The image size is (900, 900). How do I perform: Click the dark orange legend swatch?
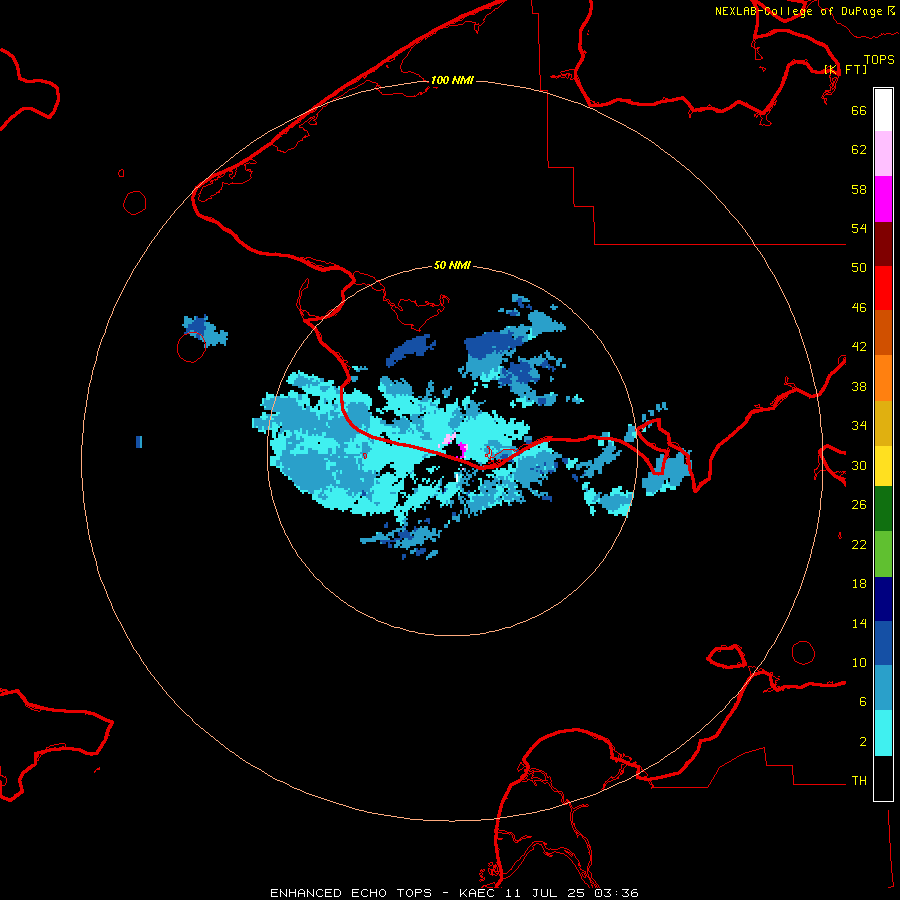[883, 333]
